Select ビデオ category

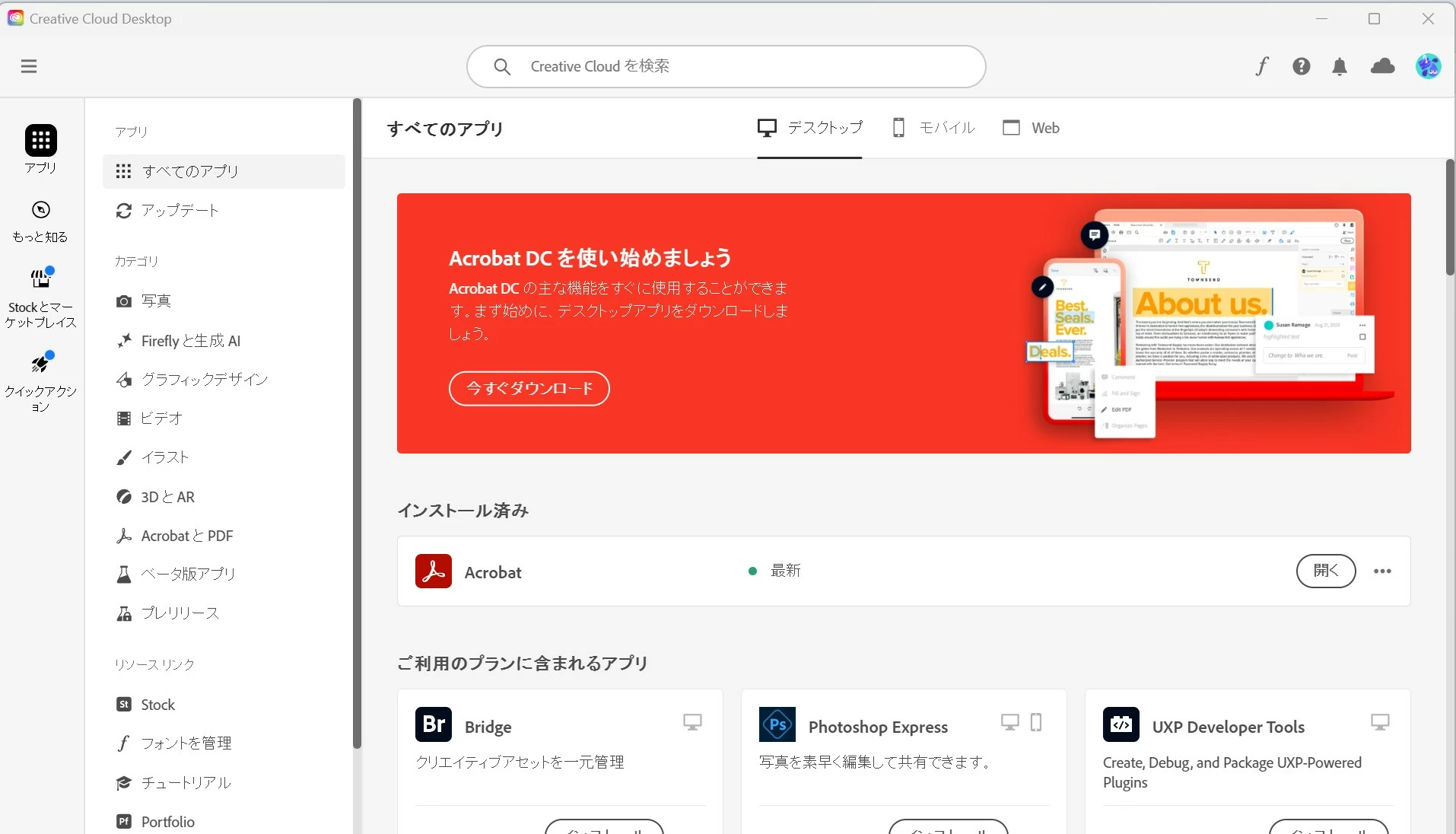(x=224, y=418)
